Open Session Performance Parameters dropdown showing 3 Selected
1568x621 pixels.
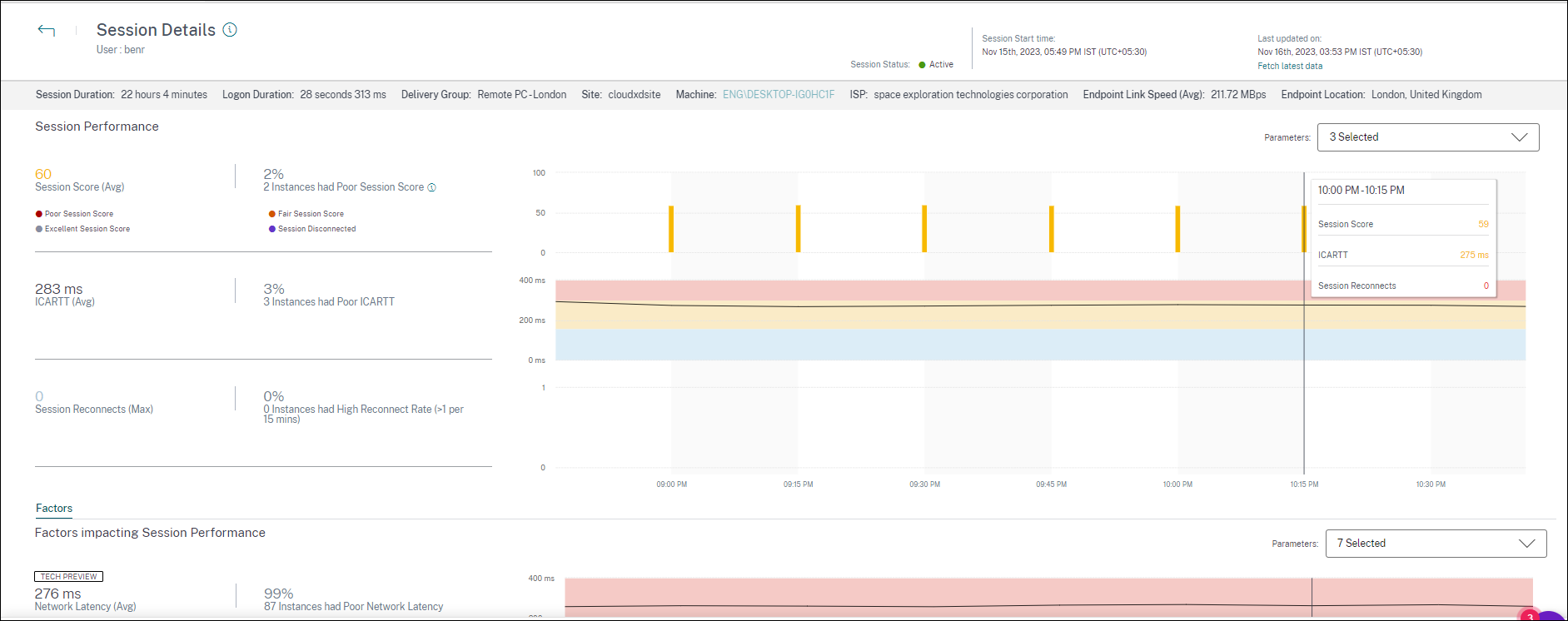[x=1427, y=137]
